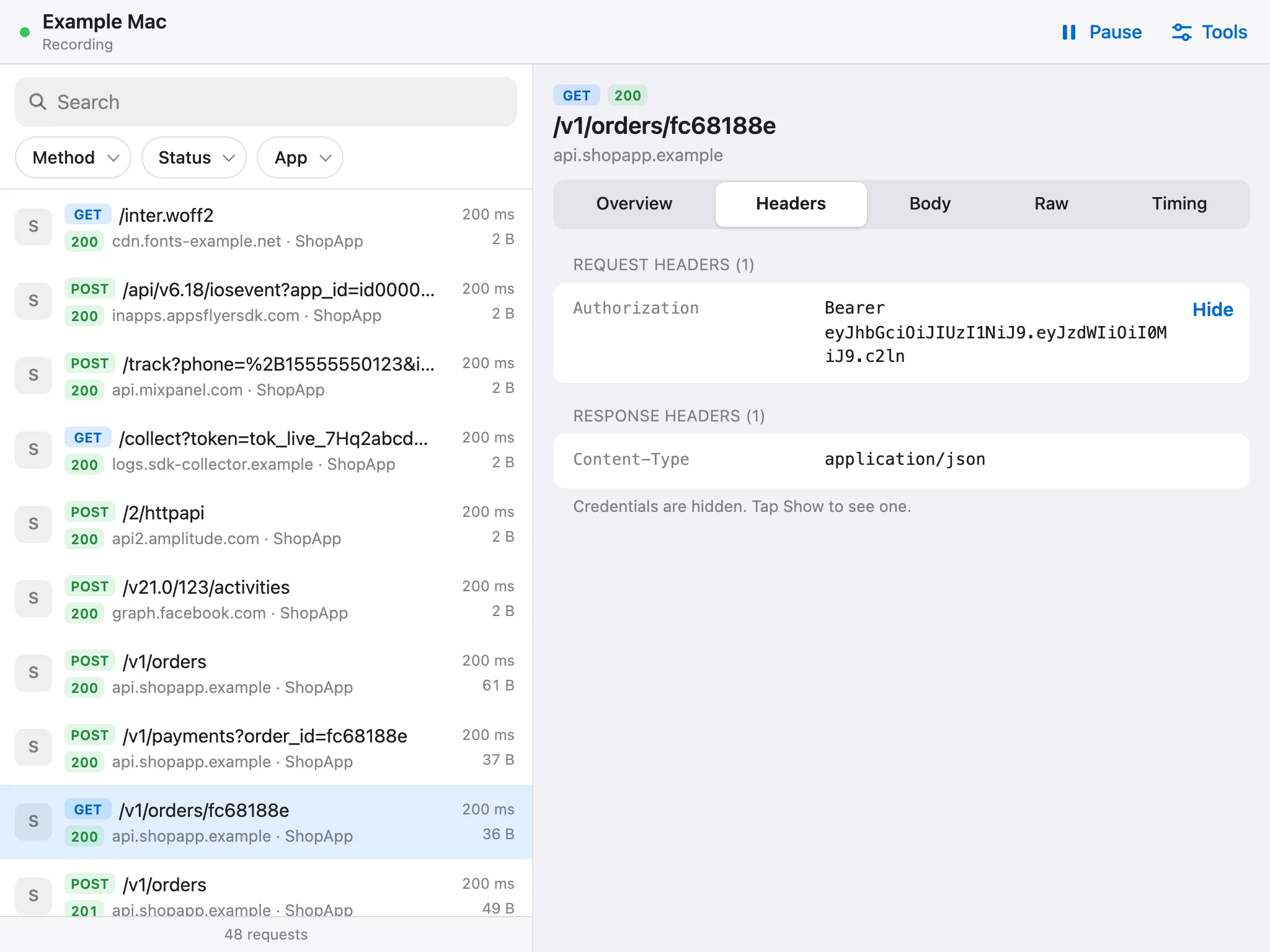Select the /track?phone request
Viewport: 1270px width, 952px height.
pyautogui.click(x=266, y=376)
